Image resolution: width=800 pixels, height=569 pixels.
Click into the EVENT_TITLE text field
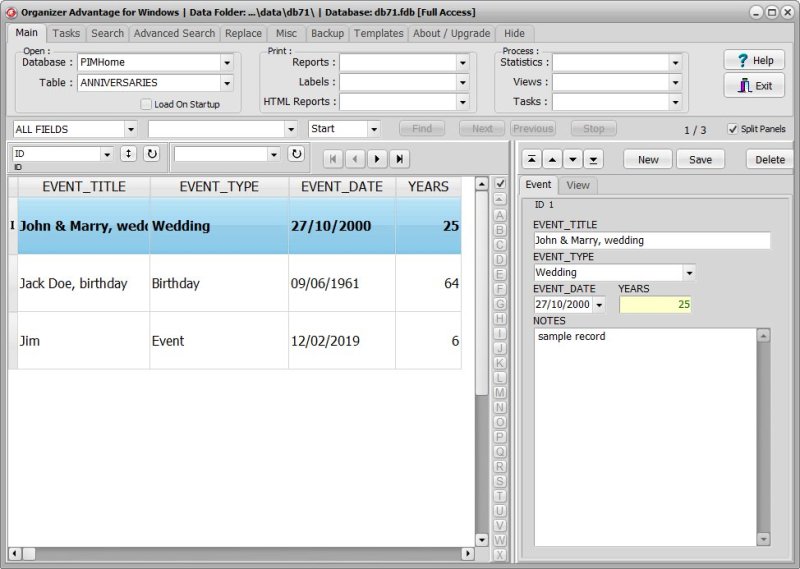(651, 240)
